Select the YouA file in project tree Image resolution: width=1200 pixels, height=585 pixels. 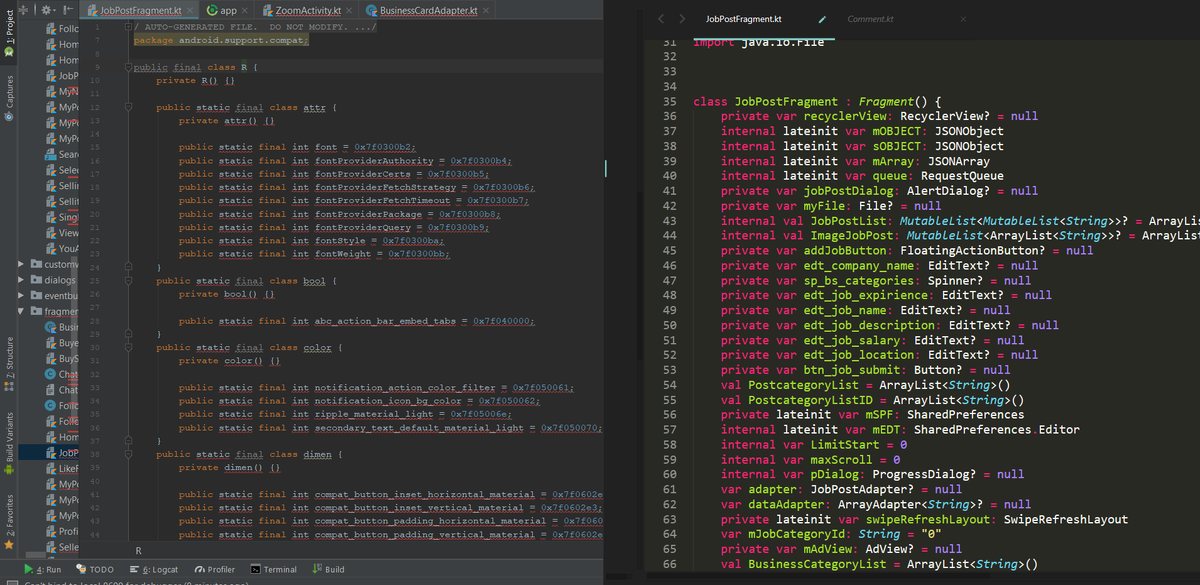[x=62, y=248]
